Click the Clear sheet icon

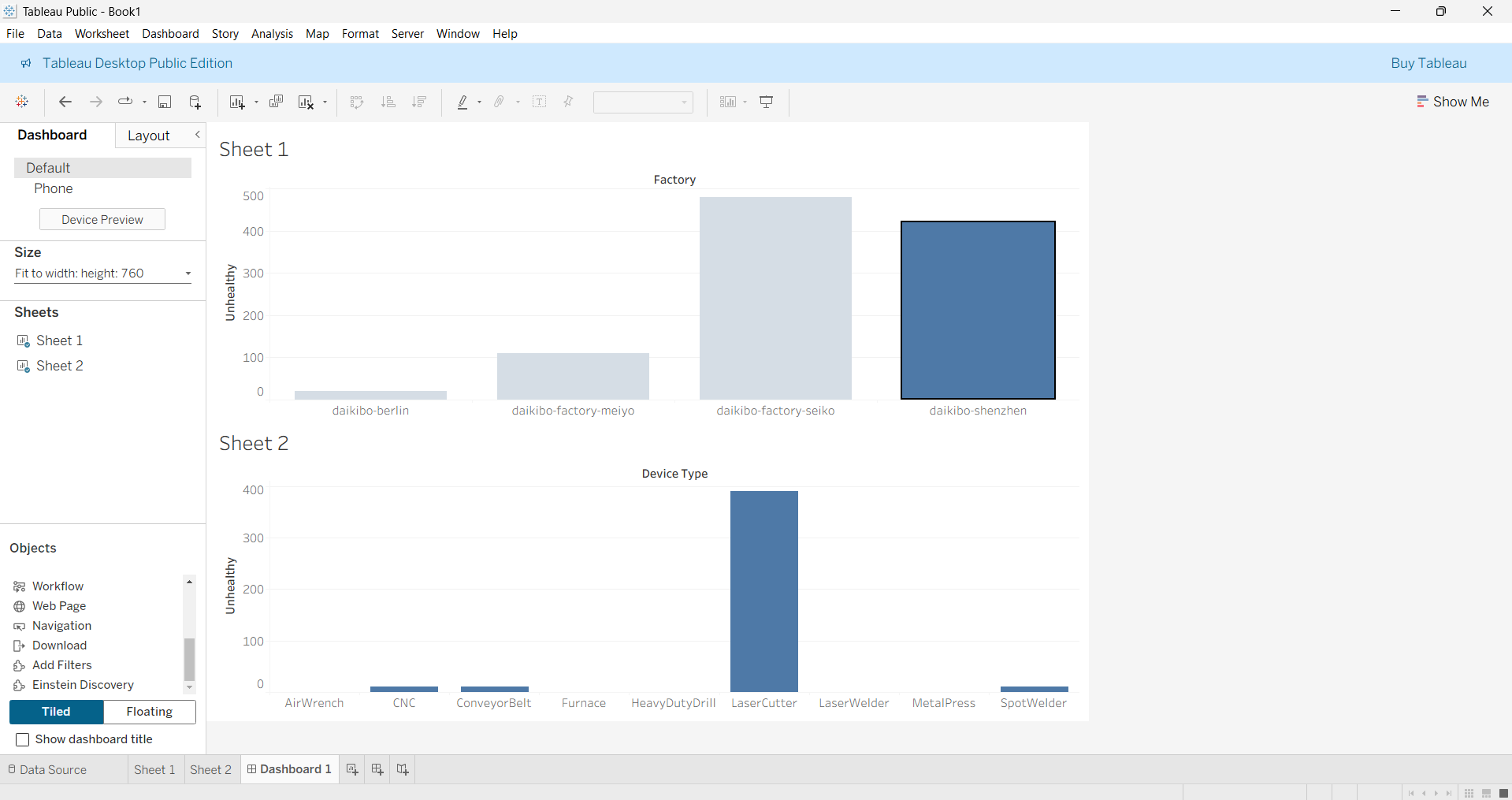tap(306, 102)
